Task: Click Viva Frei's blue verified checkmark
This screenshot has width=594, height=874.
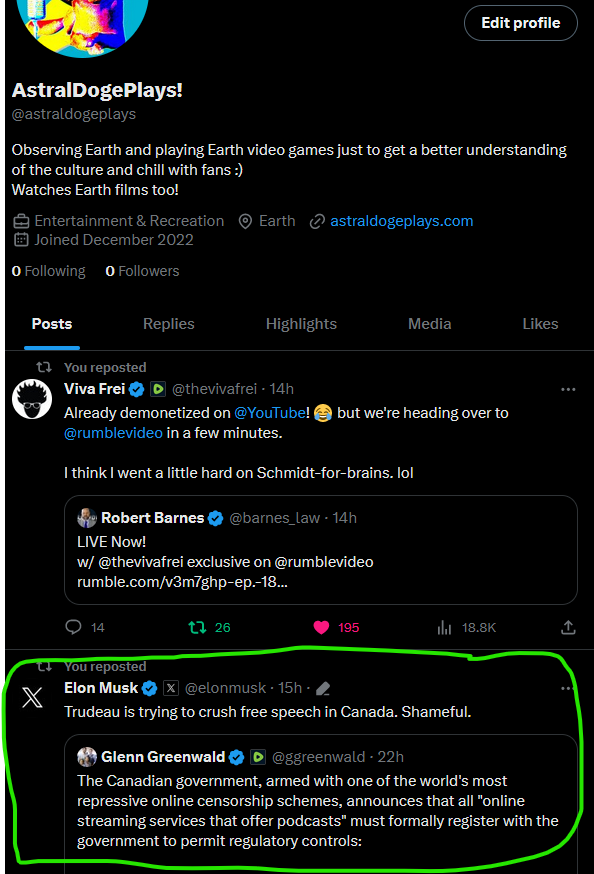Action: 137,389
